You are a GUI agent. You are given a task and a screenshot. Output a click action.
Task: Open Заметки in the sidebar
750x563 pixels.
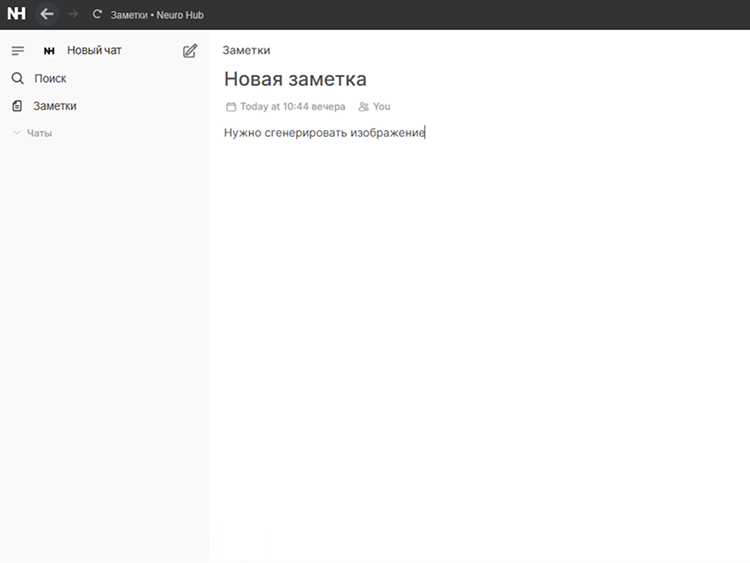coord(55,106)
